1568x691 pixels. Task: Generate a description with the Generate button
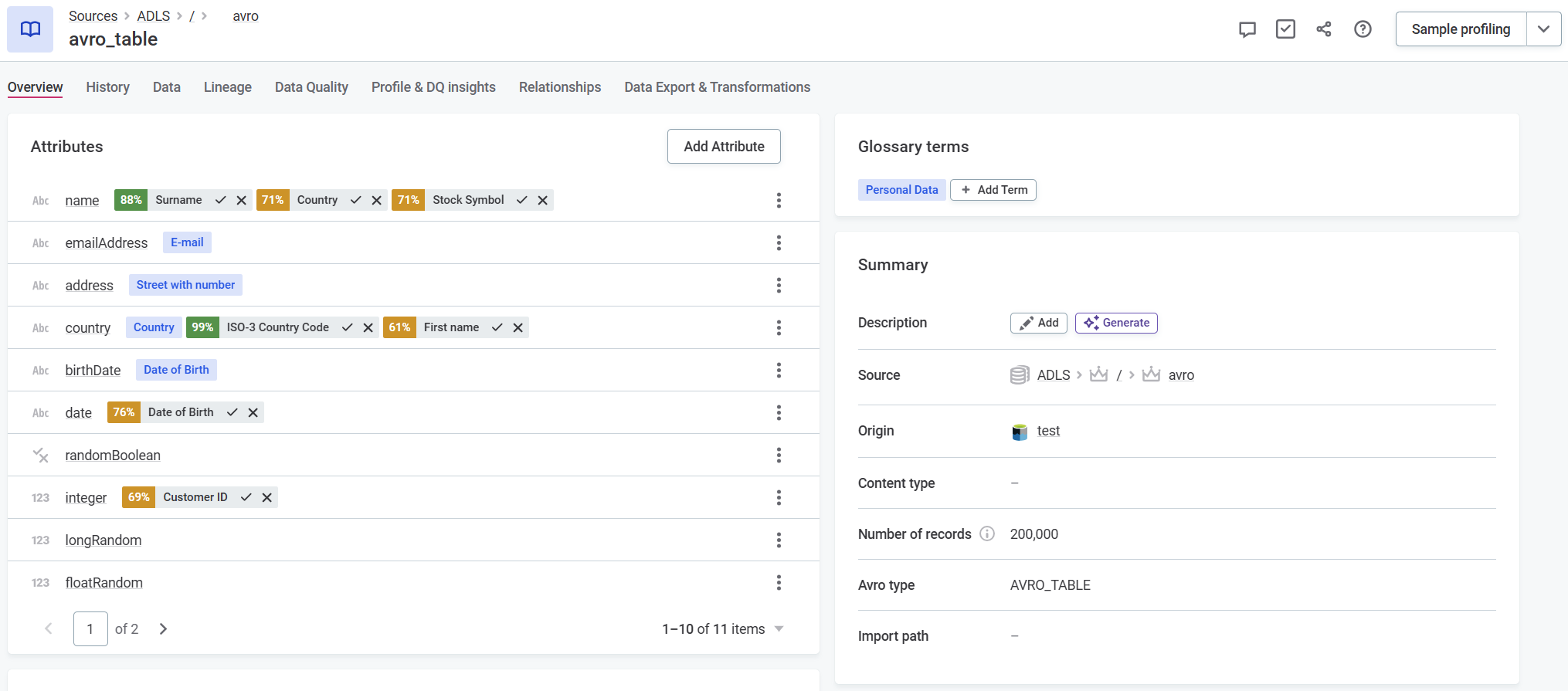(1116, 323)
